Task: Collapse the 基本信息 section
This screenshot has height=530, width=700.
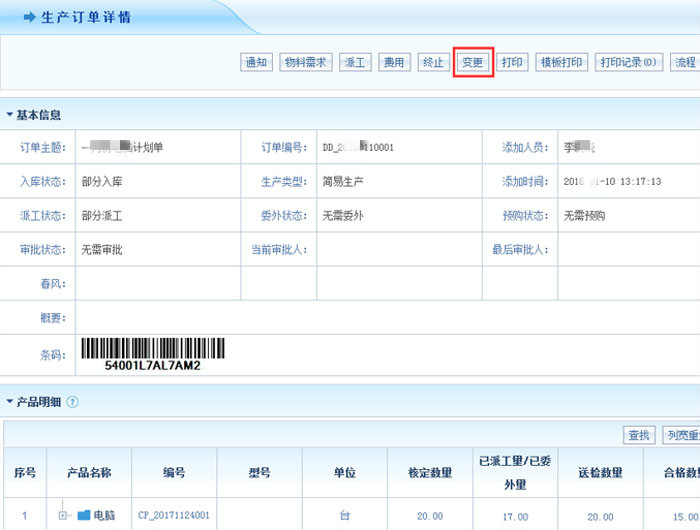Action: pos(9,115)
